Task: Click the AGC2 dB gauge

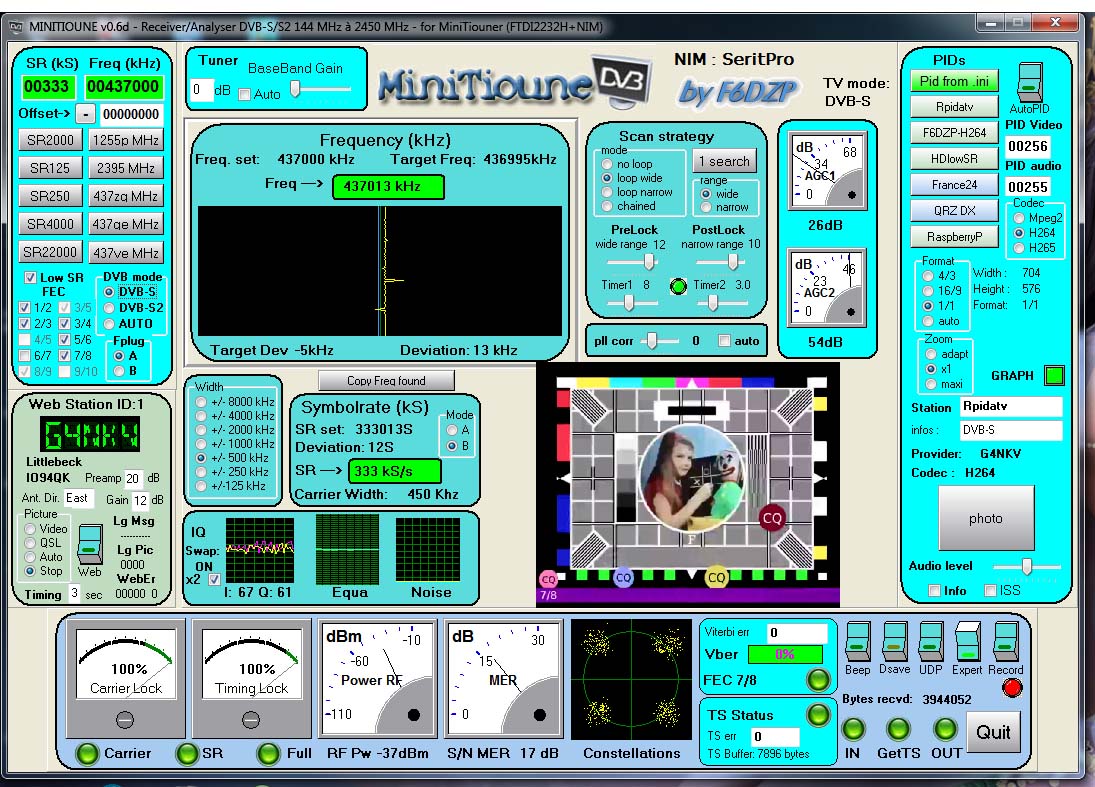Action: (x=827, y=287)
